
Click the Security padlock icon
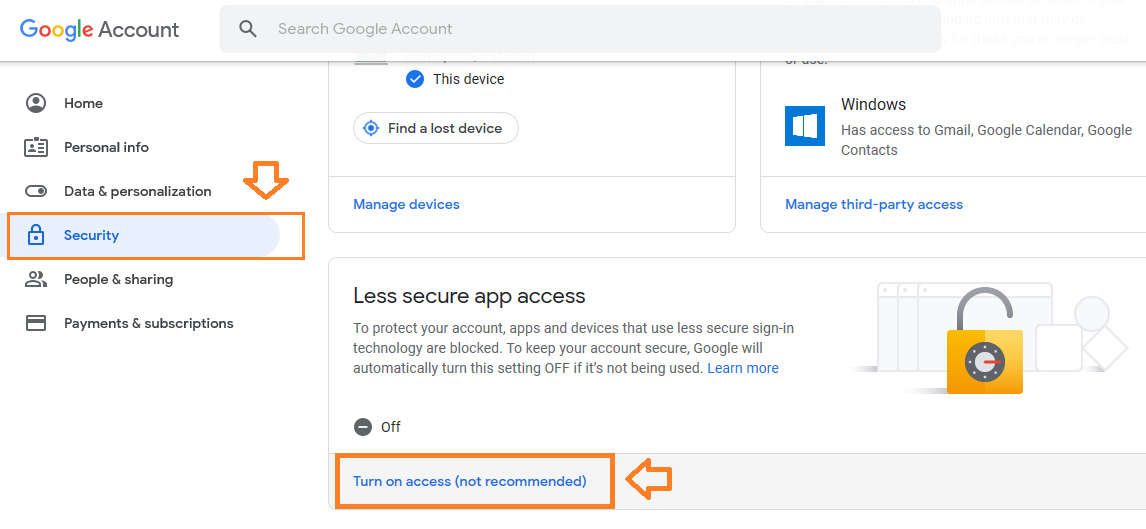(x=36, y=235)
